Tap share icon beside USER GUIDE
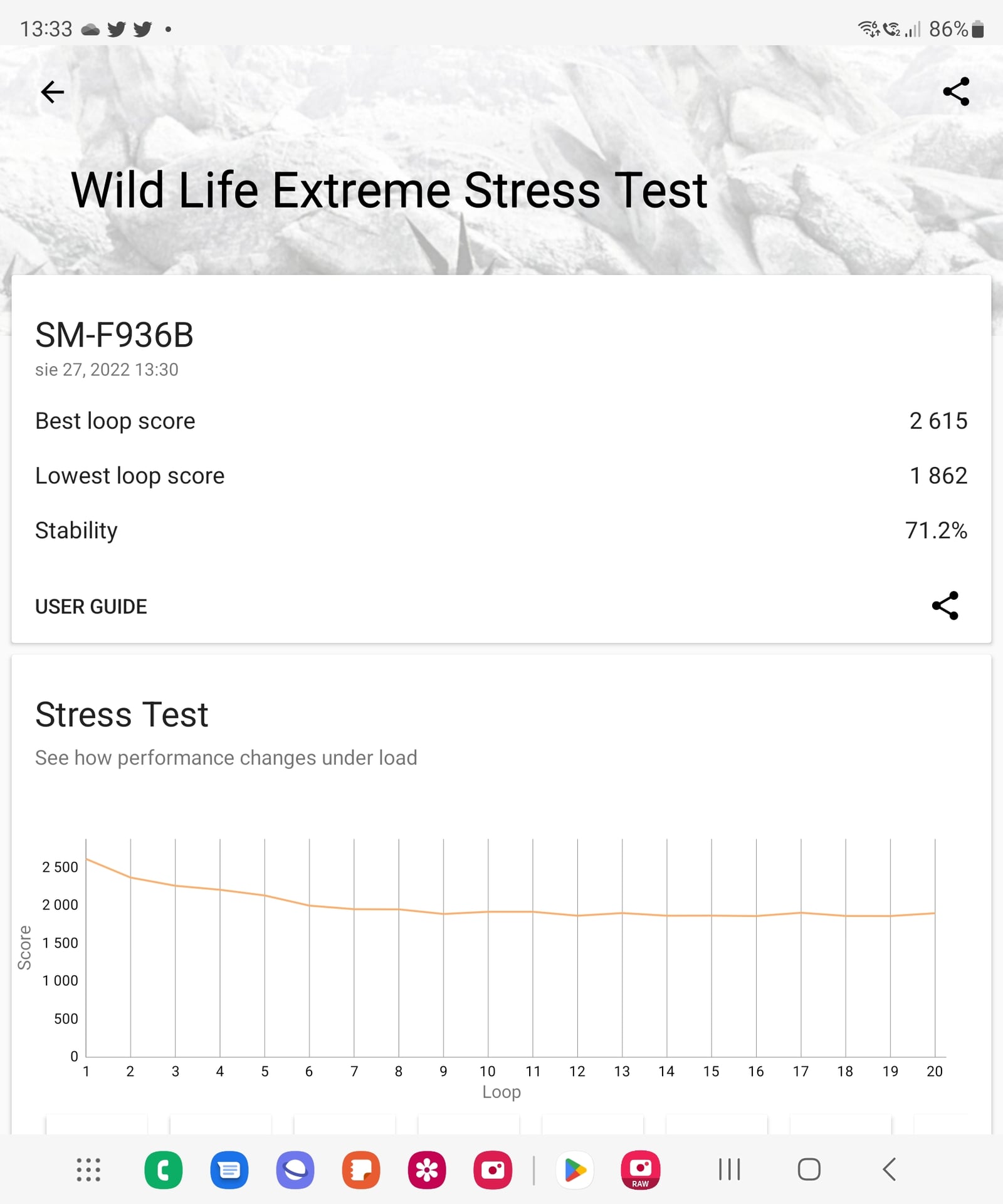The height and width of the screenshot is (1204, 1003). tap(945, 605)
